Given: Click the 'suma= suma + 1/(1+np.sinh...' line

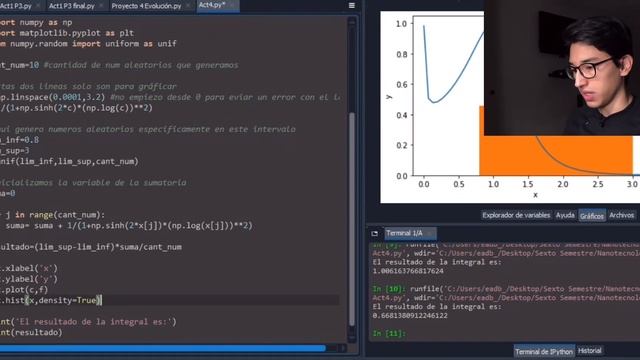Looking at the screenshot, I should (129, 225).
